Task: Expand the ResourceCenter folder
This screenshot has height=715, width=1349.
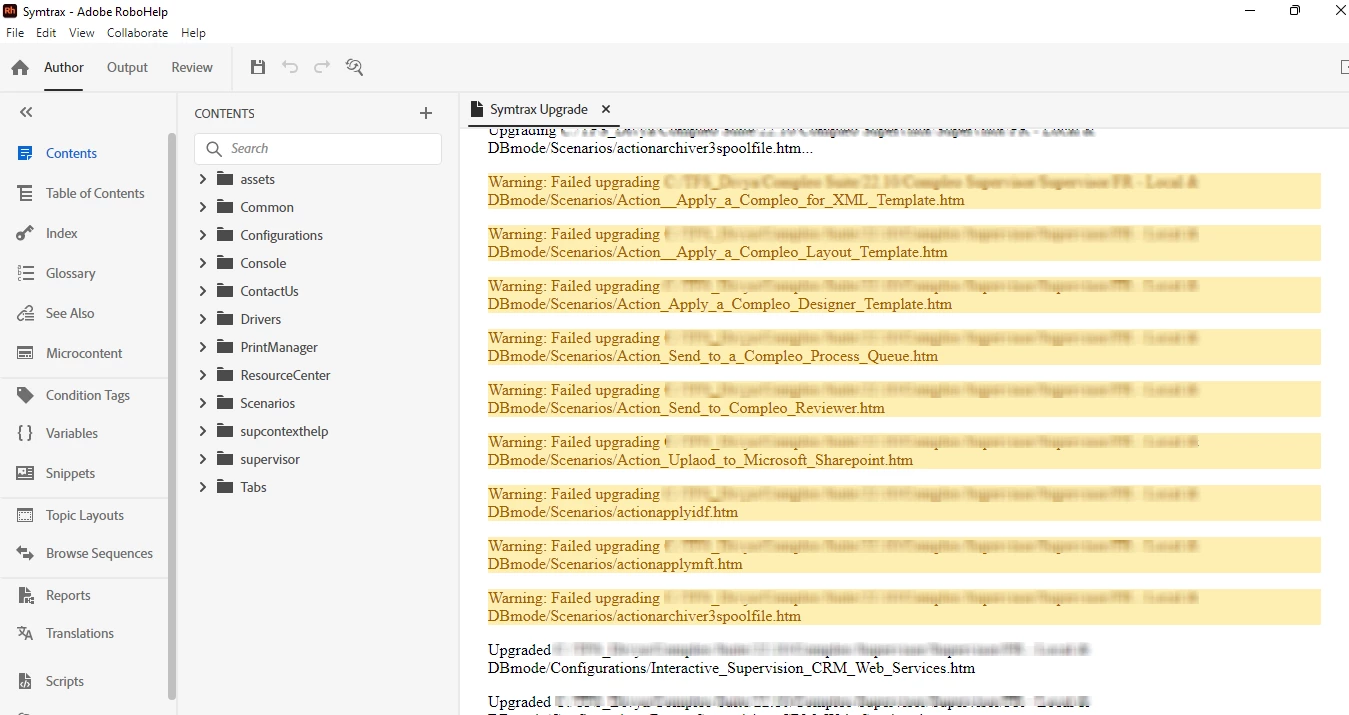Action: [202, 375]
